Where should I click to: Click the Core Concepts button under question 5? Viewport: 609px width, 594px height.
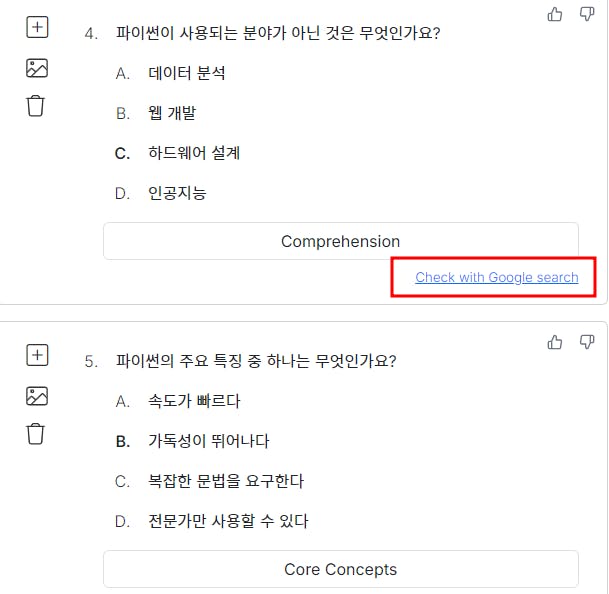[340, 569]
